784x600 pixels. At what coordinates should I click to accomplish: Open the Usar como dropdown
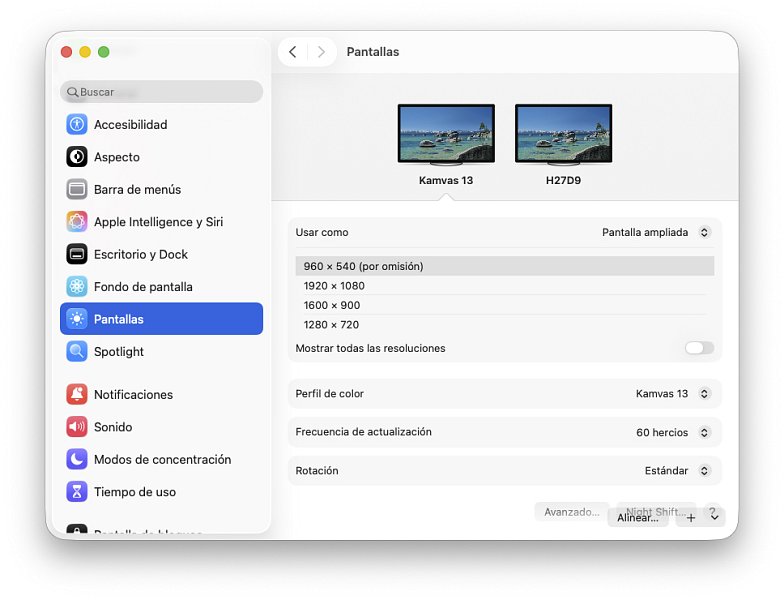click(655, 232)
